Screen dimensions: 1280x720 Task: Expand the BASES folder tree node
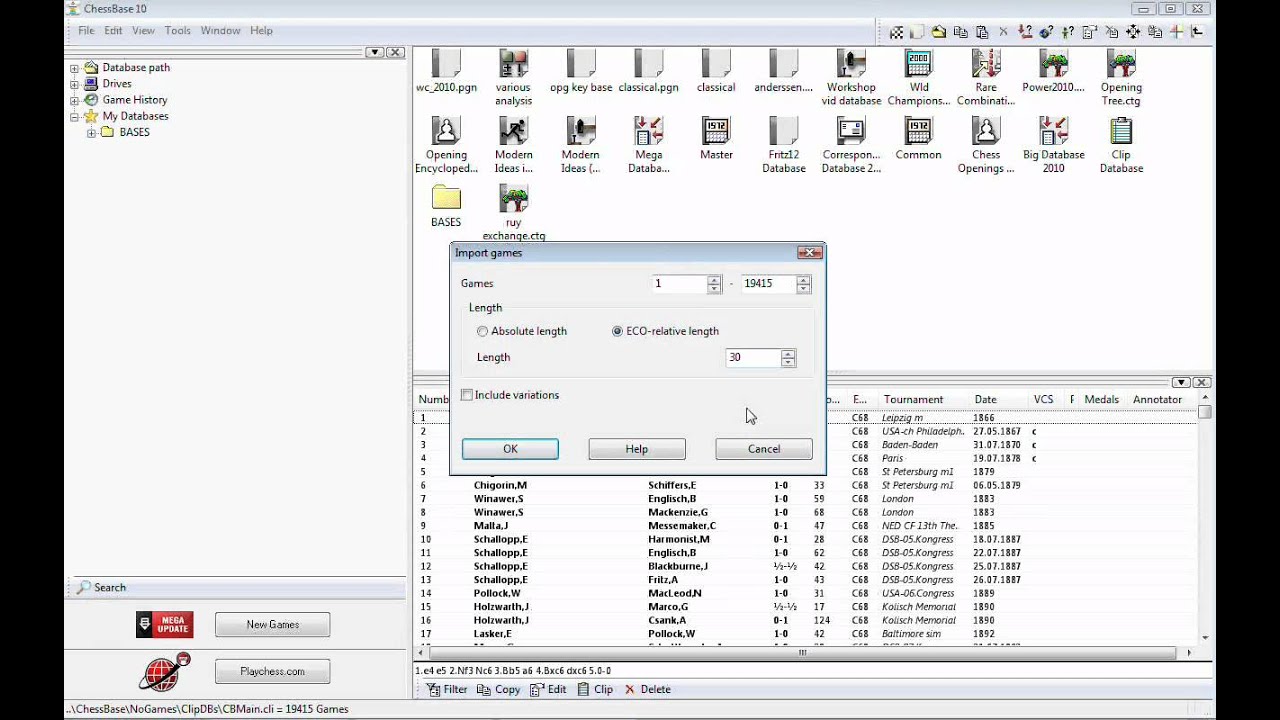tap(91, 132)
